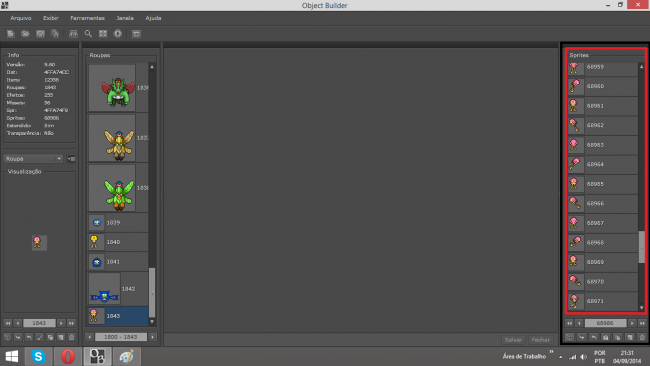Viewport: 650px width, 366px height.
Task: Select the highlighted outfit 1843 row
Action: pyautogui.click(x=118, y=316)
